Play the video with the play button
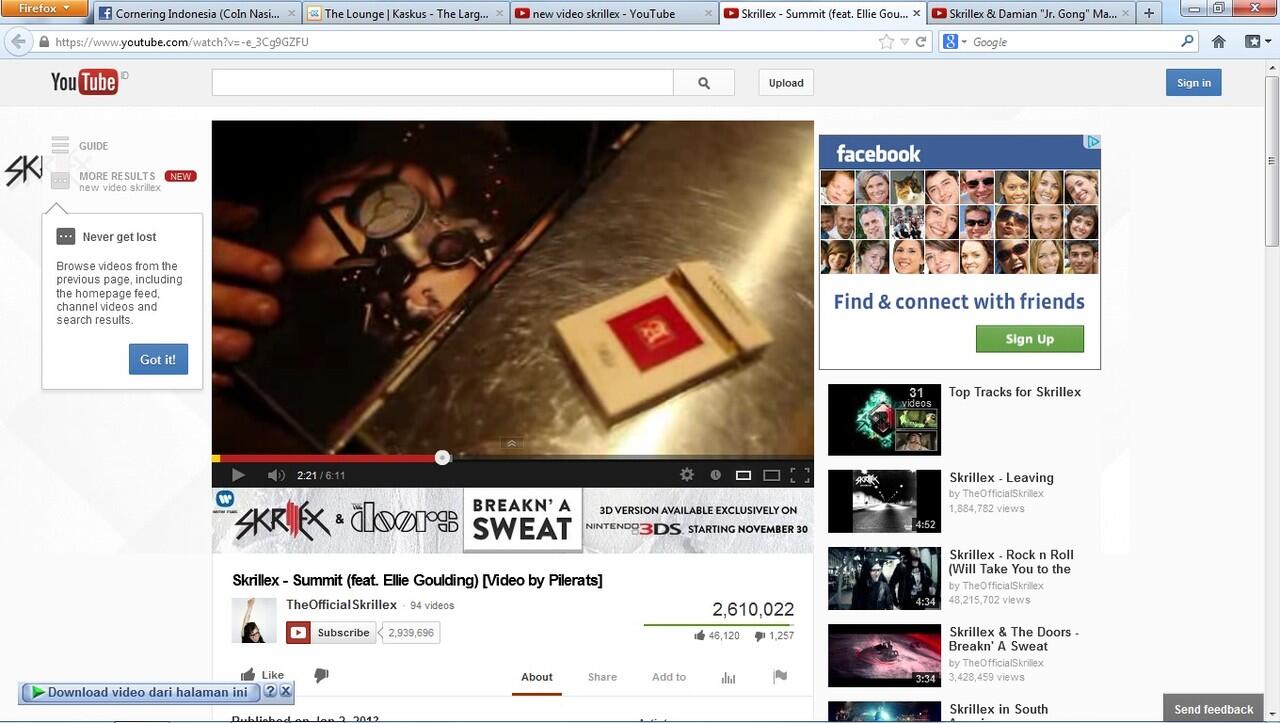 (x=238, y=475)
